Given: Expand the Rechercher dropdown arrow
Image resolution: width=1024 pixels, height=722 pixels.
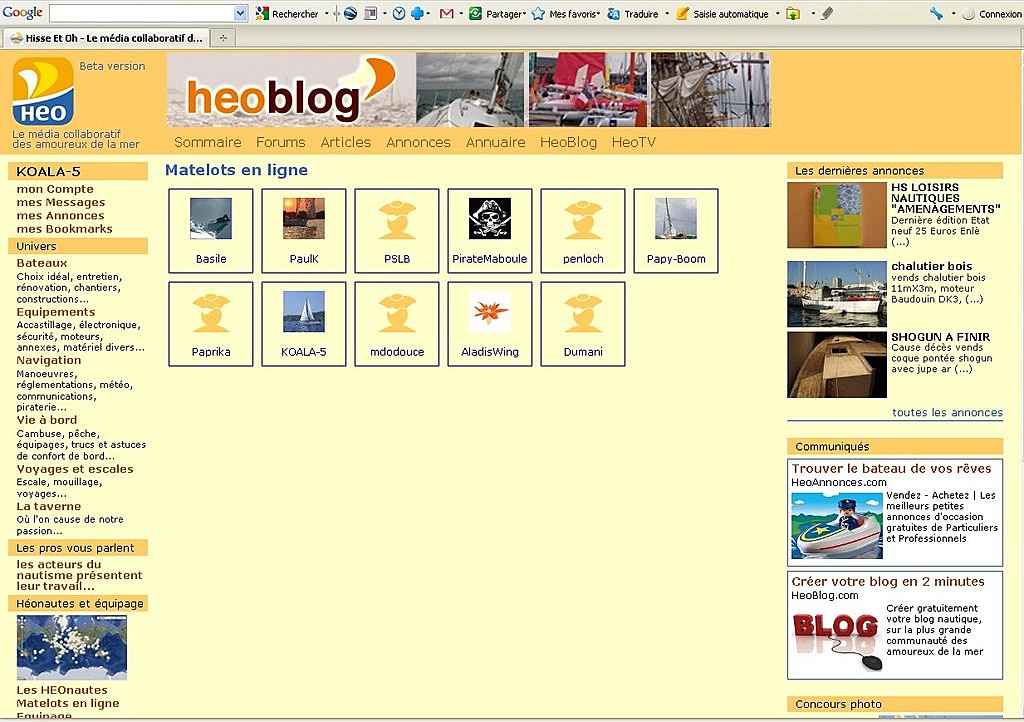Looking at the screenshot, I should click(327, 14).
